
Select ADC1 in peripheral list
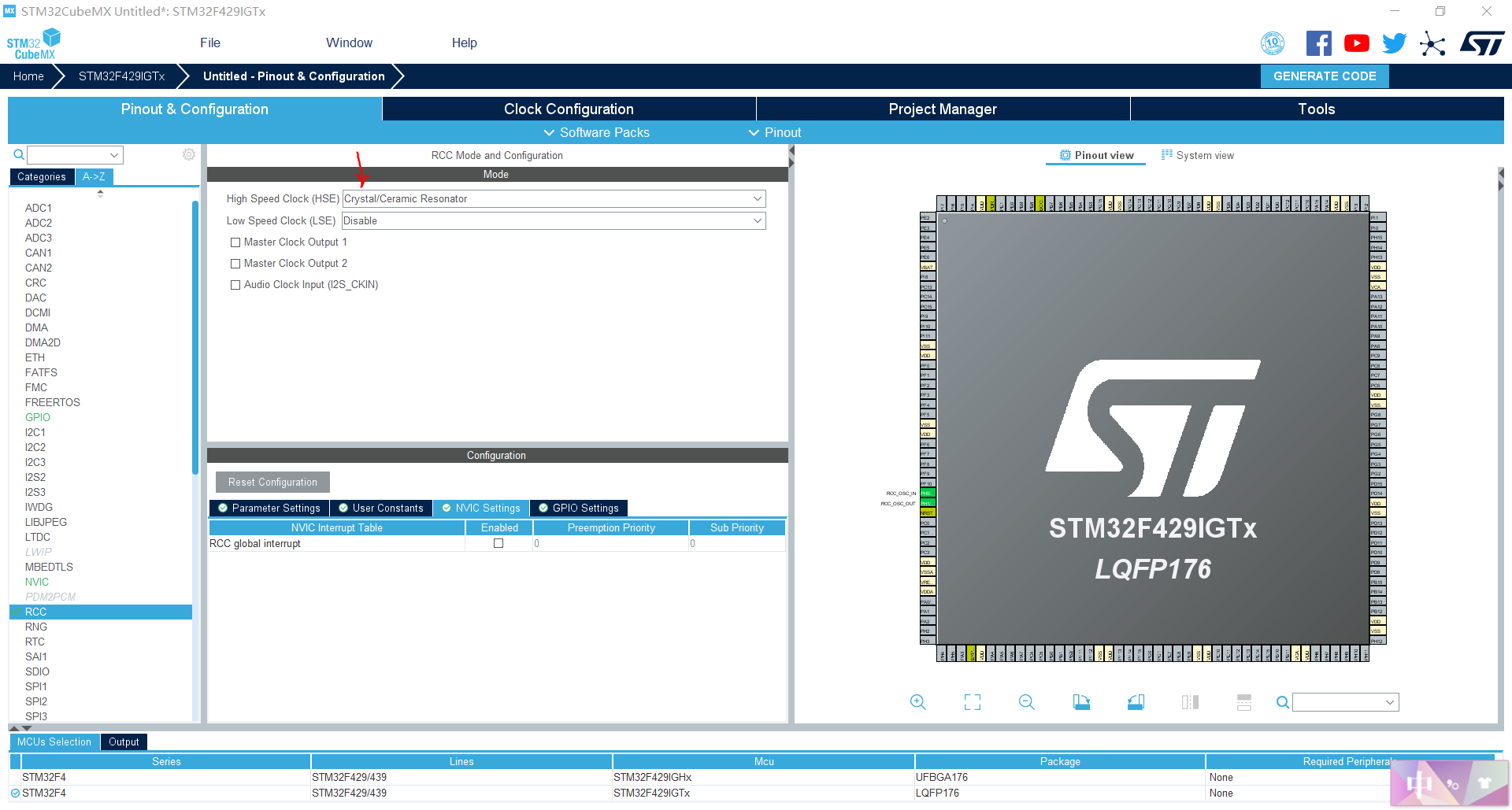(38, 209)
